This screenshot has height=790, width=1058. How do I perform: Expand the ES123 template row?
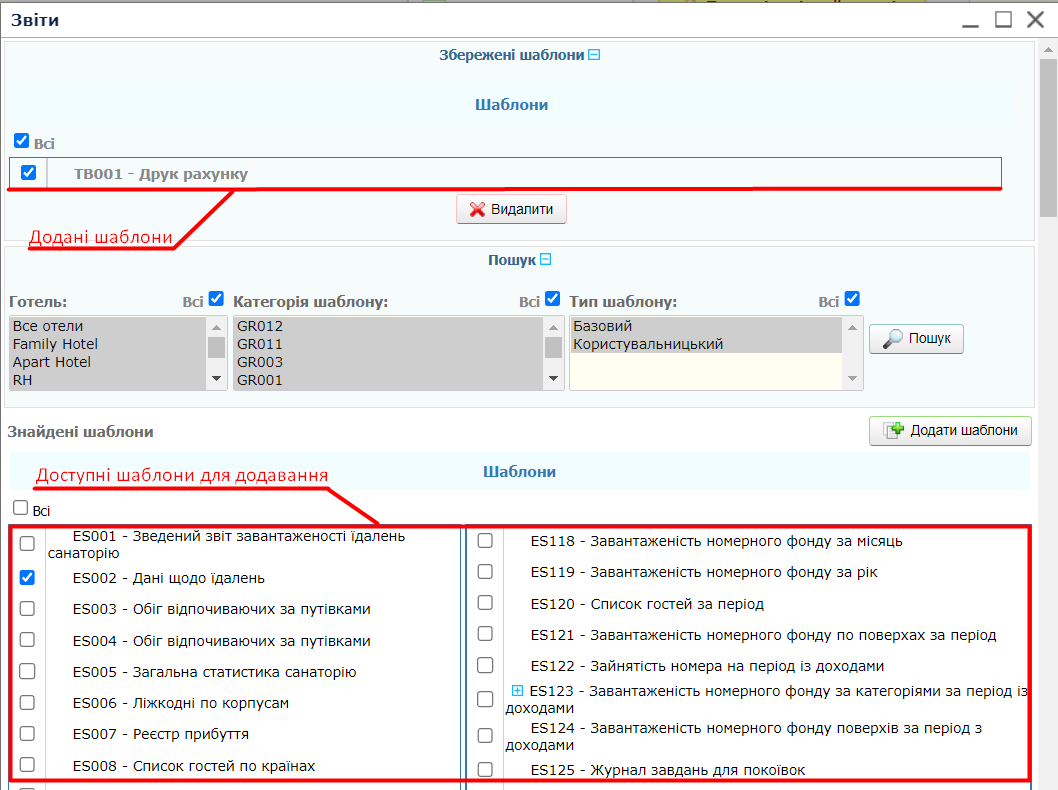coord(517,690)
